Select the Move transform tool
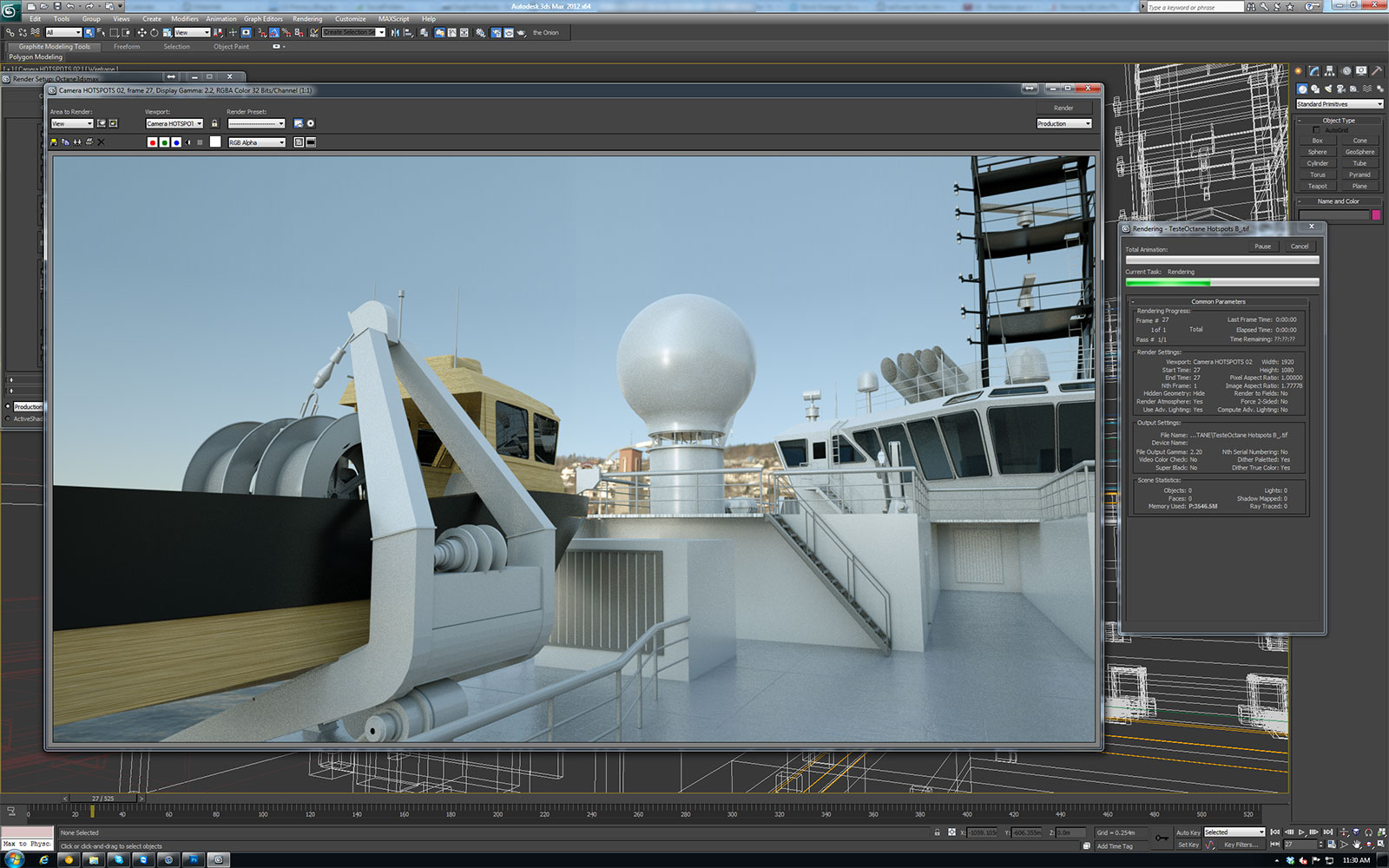The height and width of the screenshot is (868, 1389). click(142, 33)
